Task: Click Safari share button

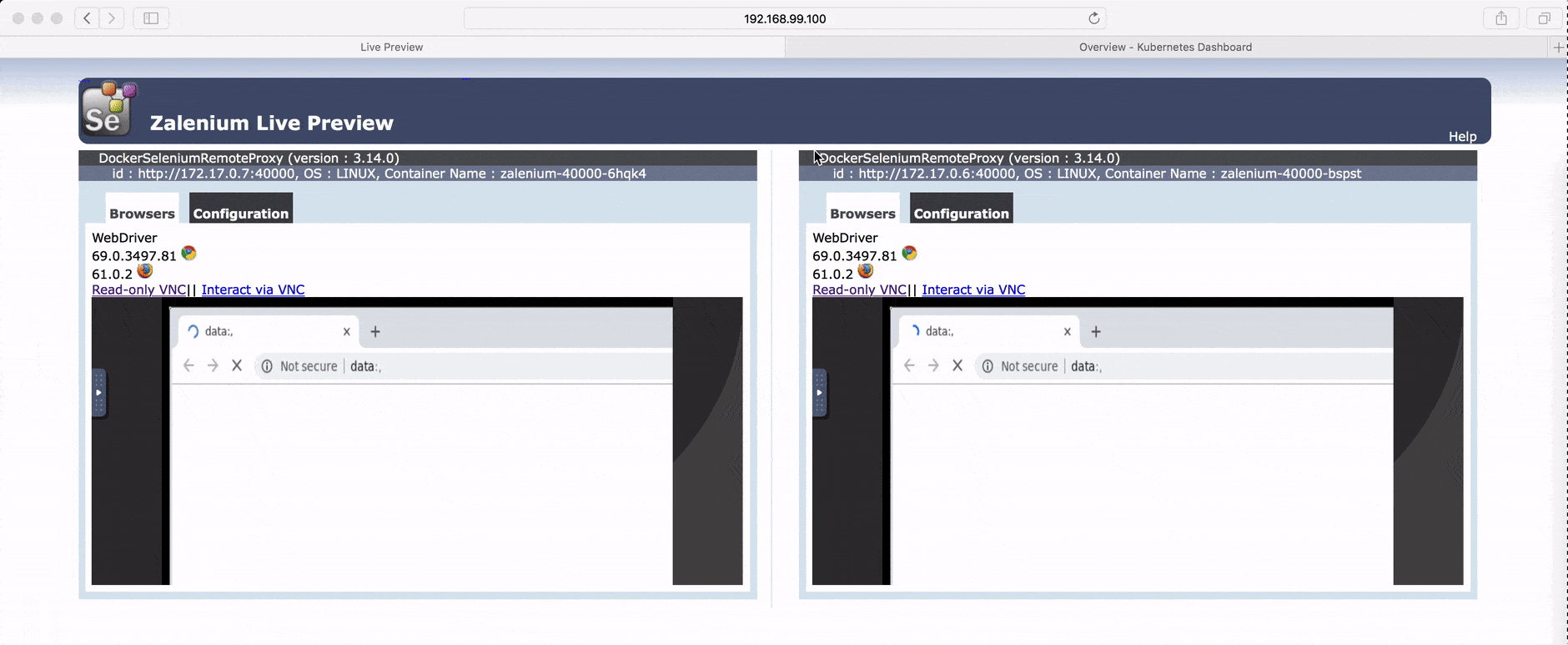Action: pyautogui.click(x=1501, y=18)
